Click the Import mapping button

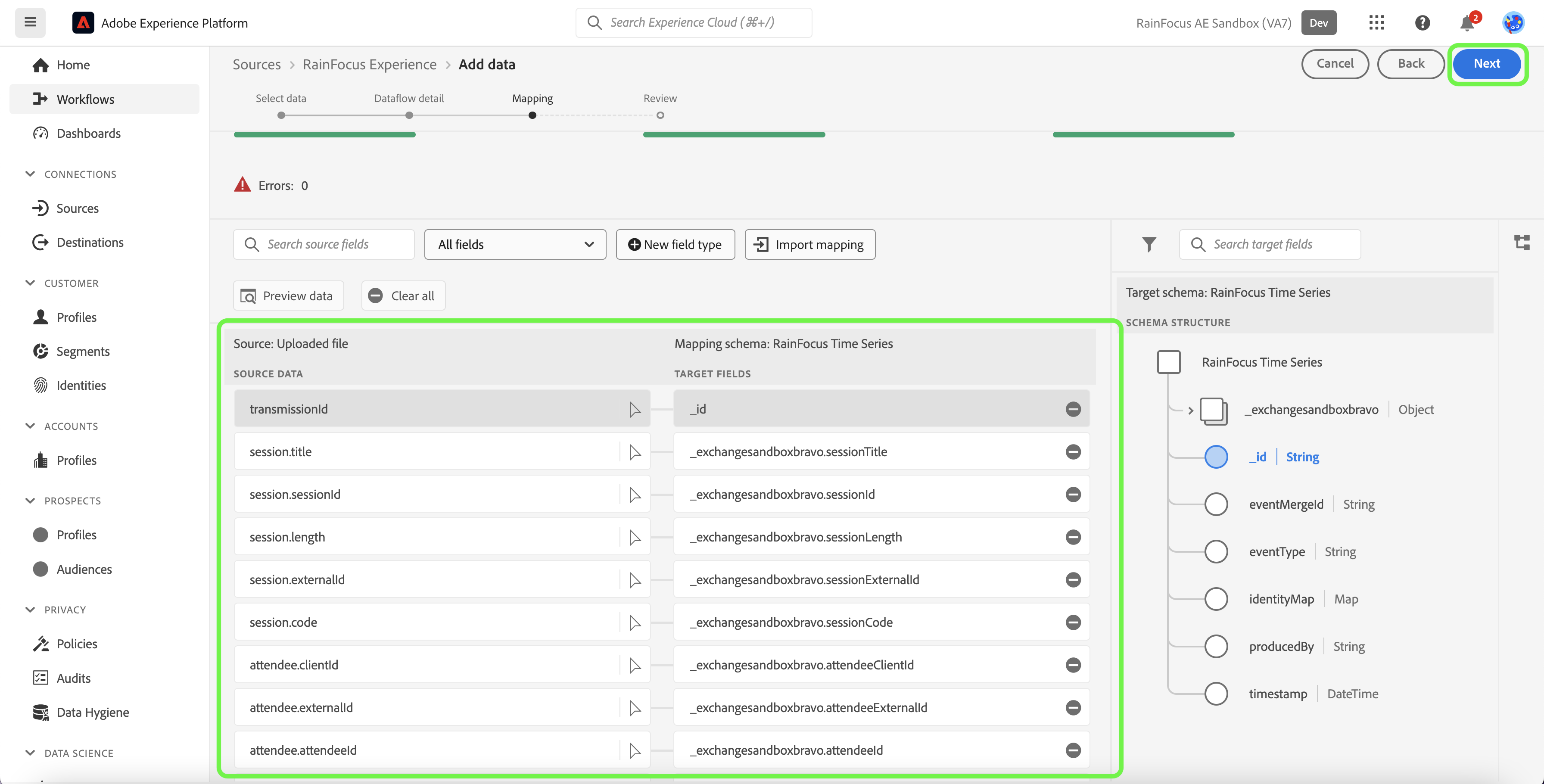coord(809,244)
